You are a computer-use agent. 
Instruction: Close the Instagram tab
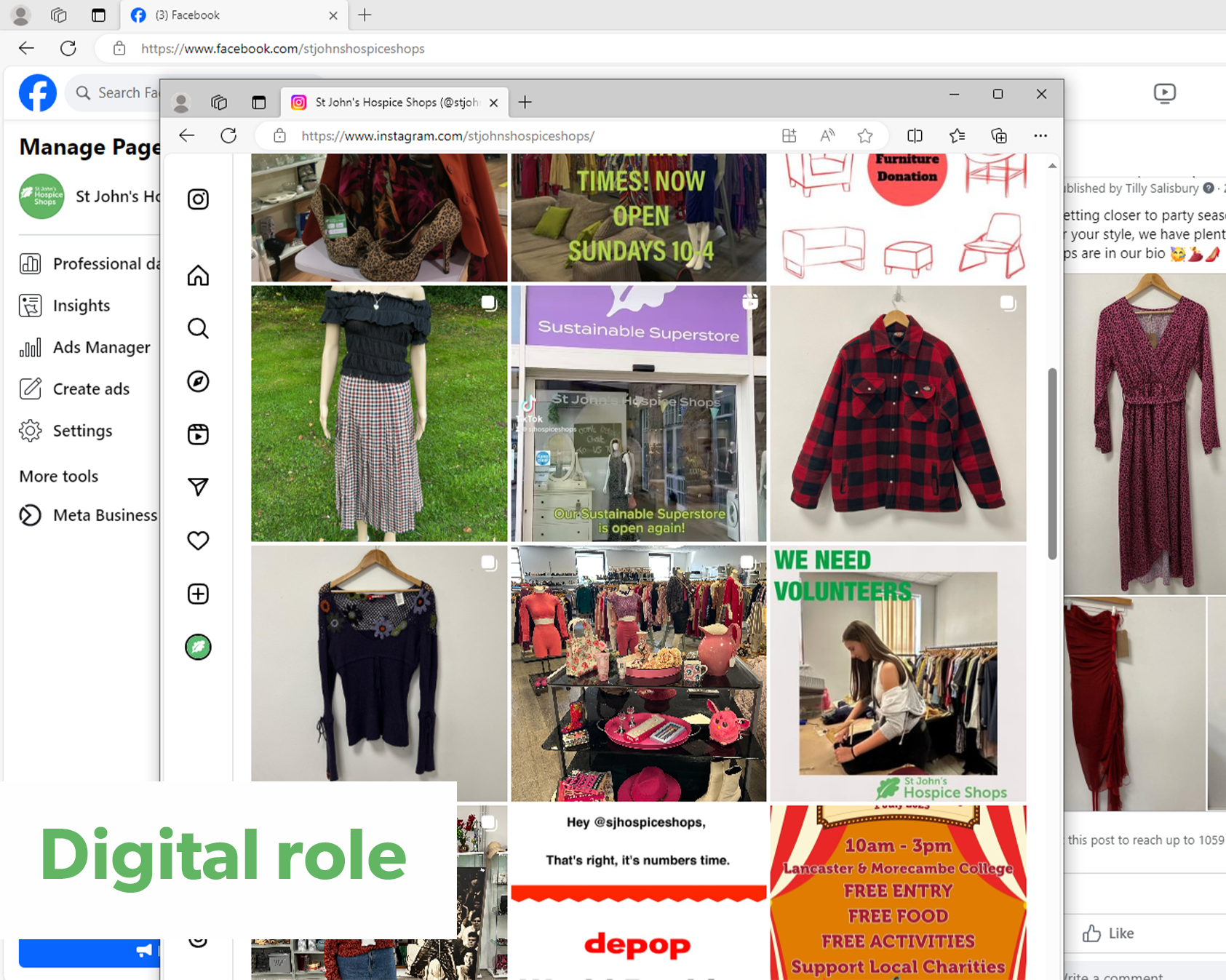[494, 103]
